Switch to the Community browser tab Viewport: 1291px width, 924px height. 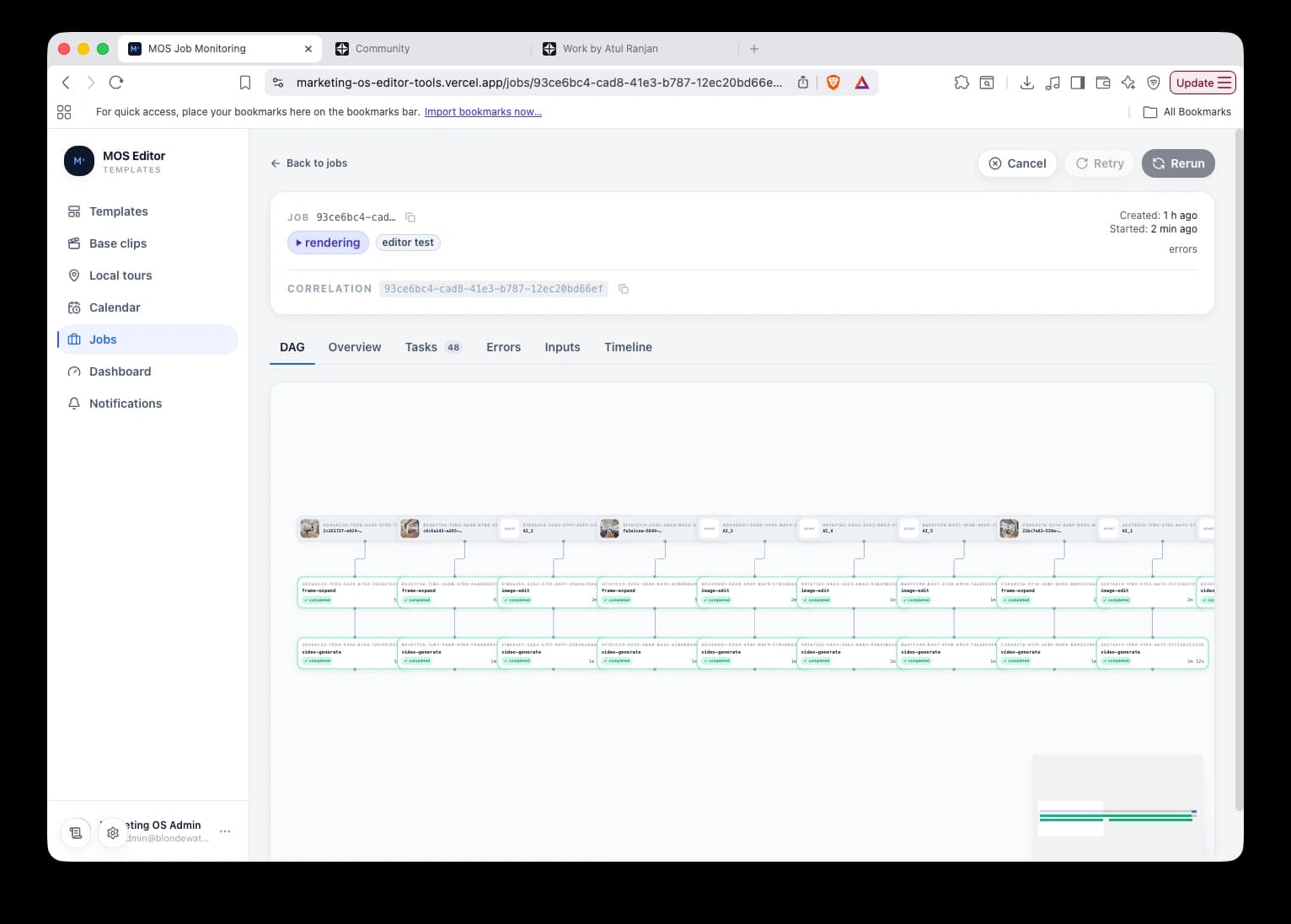[430, 49]
